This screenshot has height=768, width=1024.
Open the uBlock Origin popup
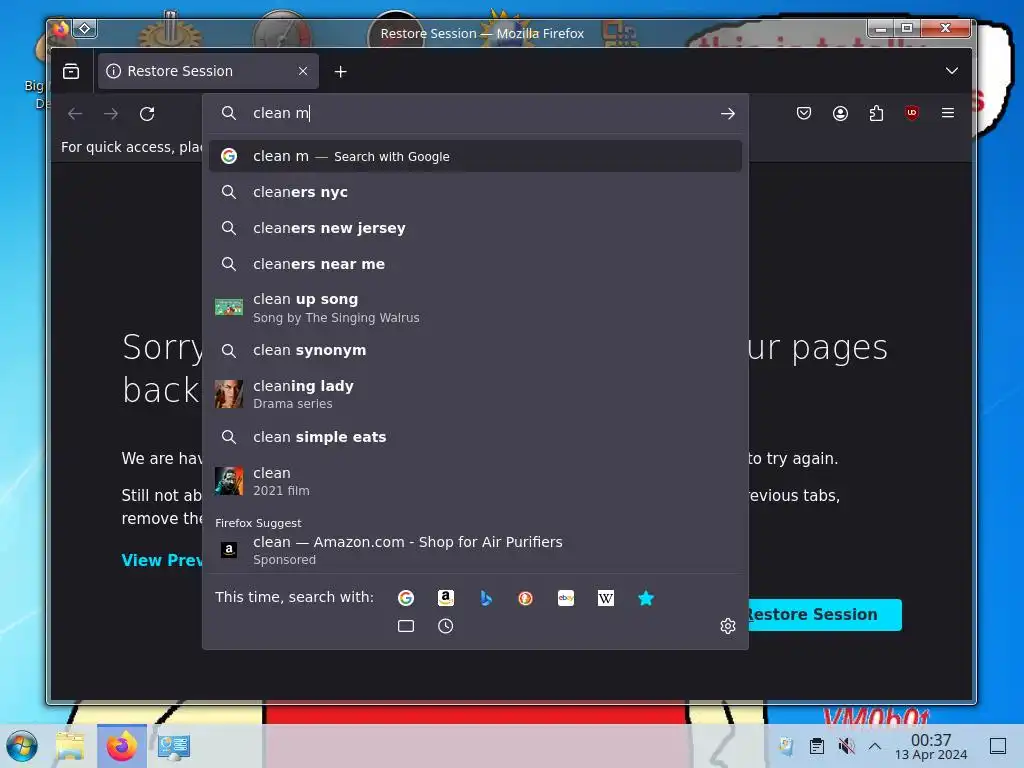(x=912, y=113)
